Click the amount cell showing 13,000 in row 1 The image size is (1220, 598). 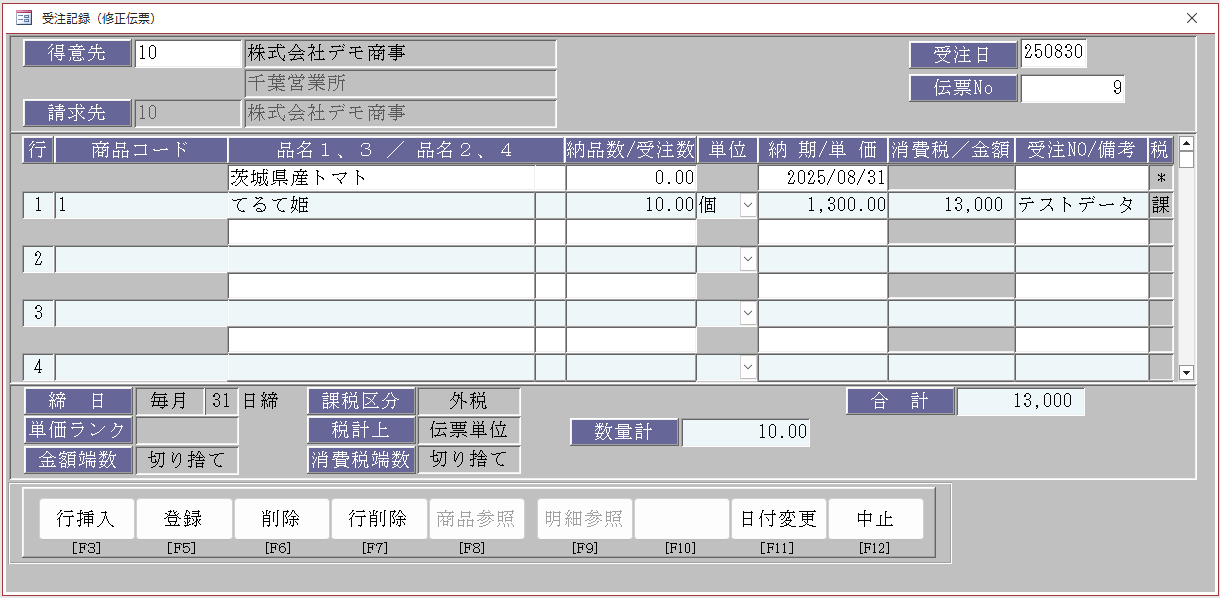point(951,205)
